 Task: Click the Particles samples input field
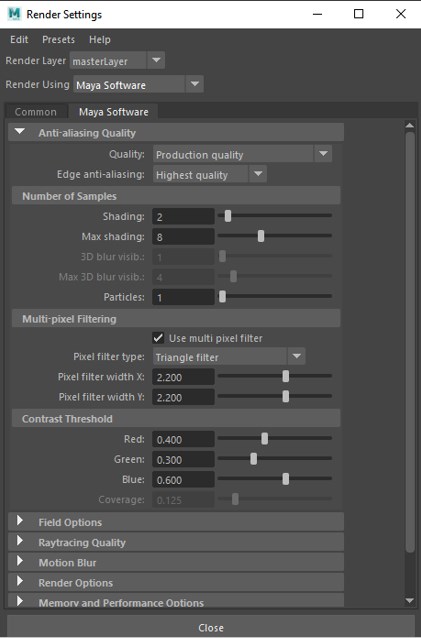pos(183,297)
